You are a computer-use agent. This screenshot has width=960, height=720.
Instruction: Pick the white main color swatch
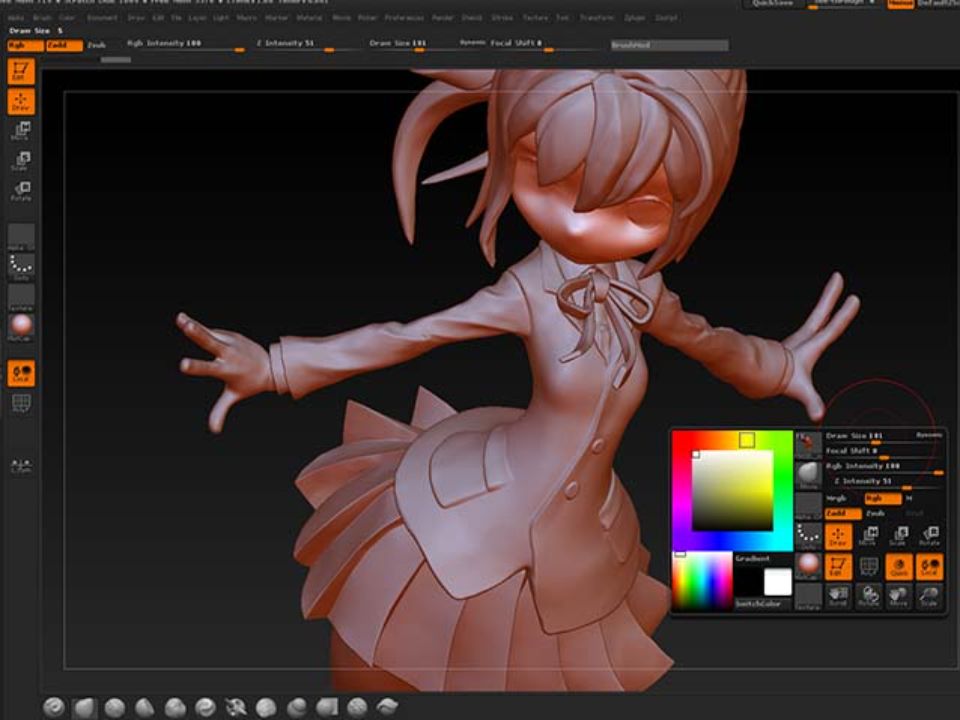[778, 582]
